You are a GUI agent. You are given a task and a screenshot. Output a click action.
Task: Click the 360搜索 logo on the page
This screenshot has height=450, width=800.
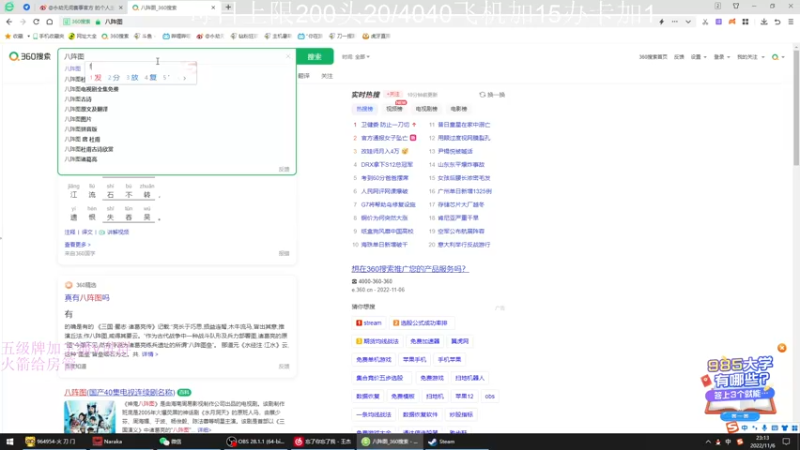point(30,56)
